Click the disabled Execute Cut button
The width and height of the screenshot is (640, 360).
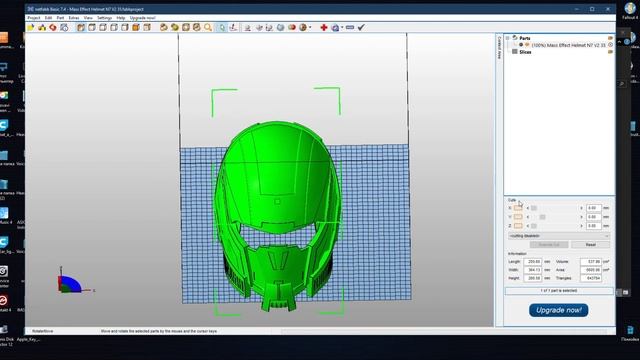549,244
